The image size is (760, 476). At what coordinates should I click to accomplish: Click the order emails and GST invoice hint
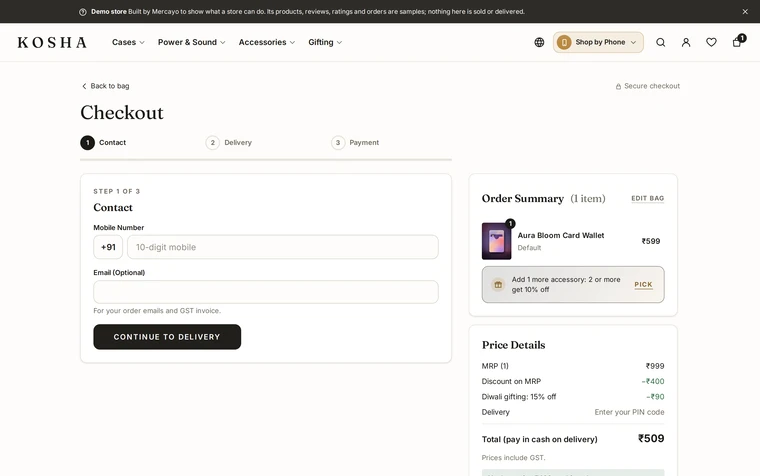coord(157,311)
